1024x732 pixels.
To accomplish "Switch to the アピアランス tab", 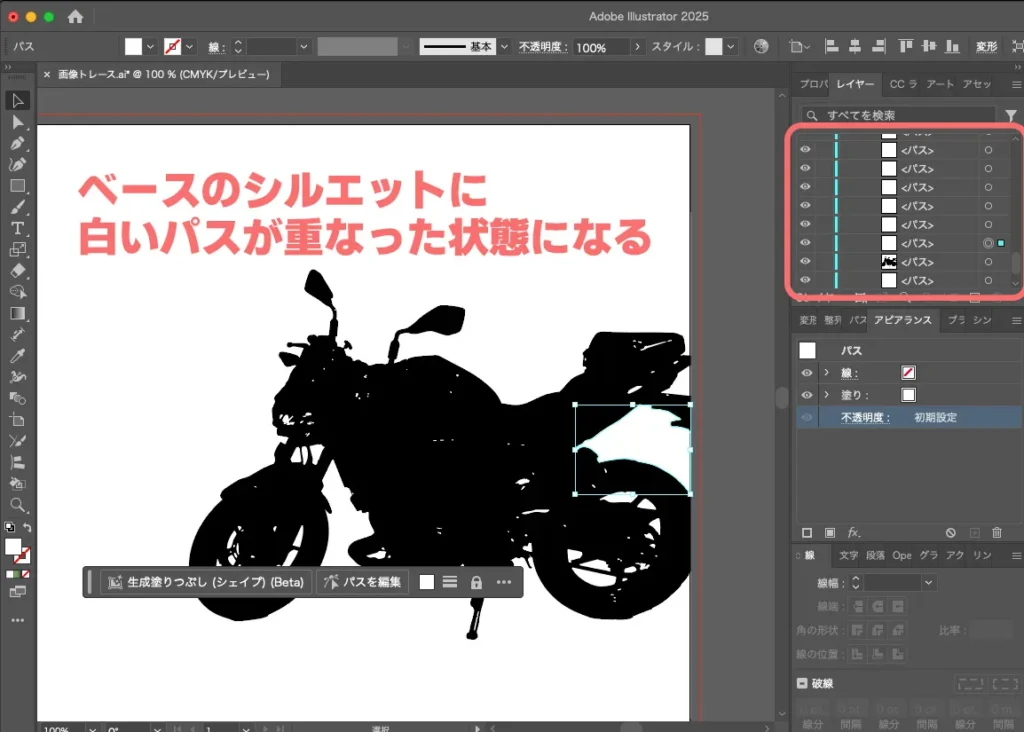I will click(x=902, y=320).
